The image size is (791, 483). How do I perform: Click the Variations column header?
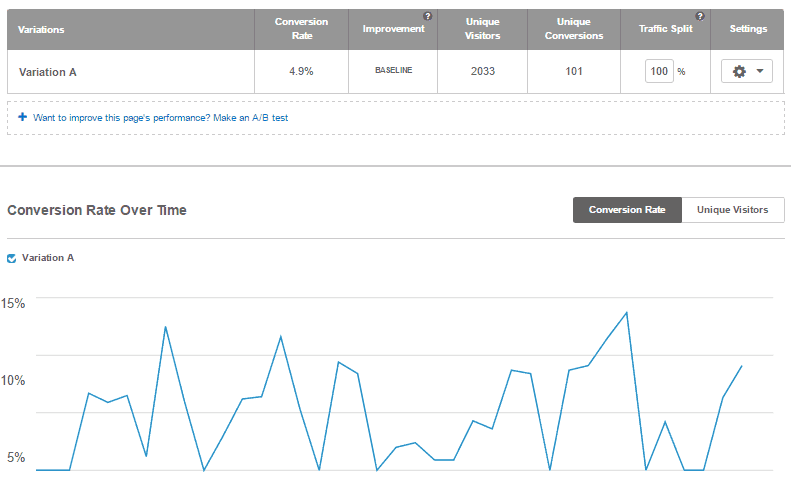(x=41, y=30)
